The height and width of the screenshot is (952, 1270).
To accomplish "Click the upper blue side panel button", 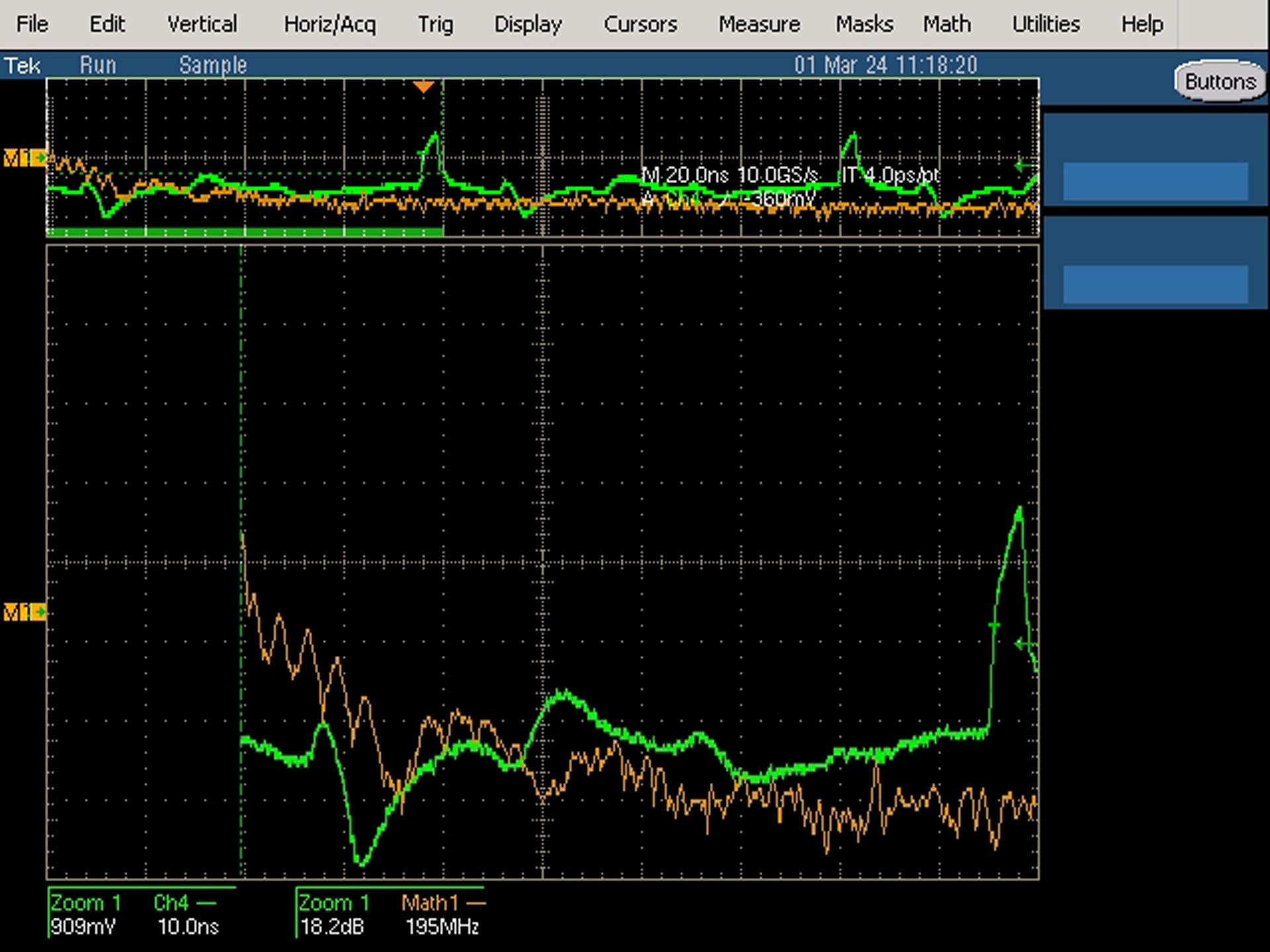I will 1155,181.
